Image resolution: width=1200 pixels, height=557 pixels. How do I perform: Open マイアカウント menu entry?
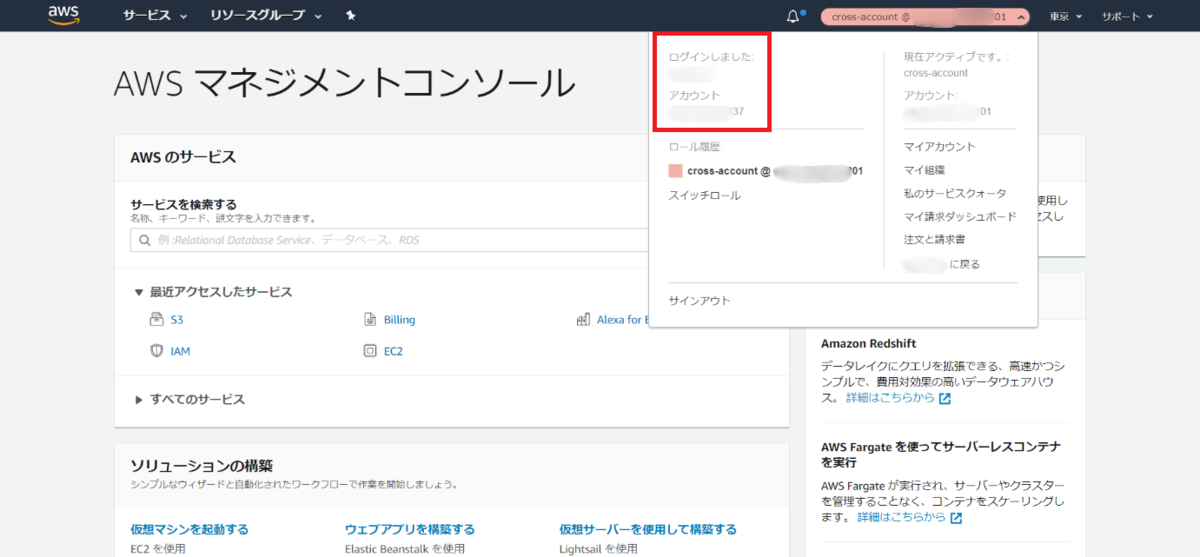(939, 147)
